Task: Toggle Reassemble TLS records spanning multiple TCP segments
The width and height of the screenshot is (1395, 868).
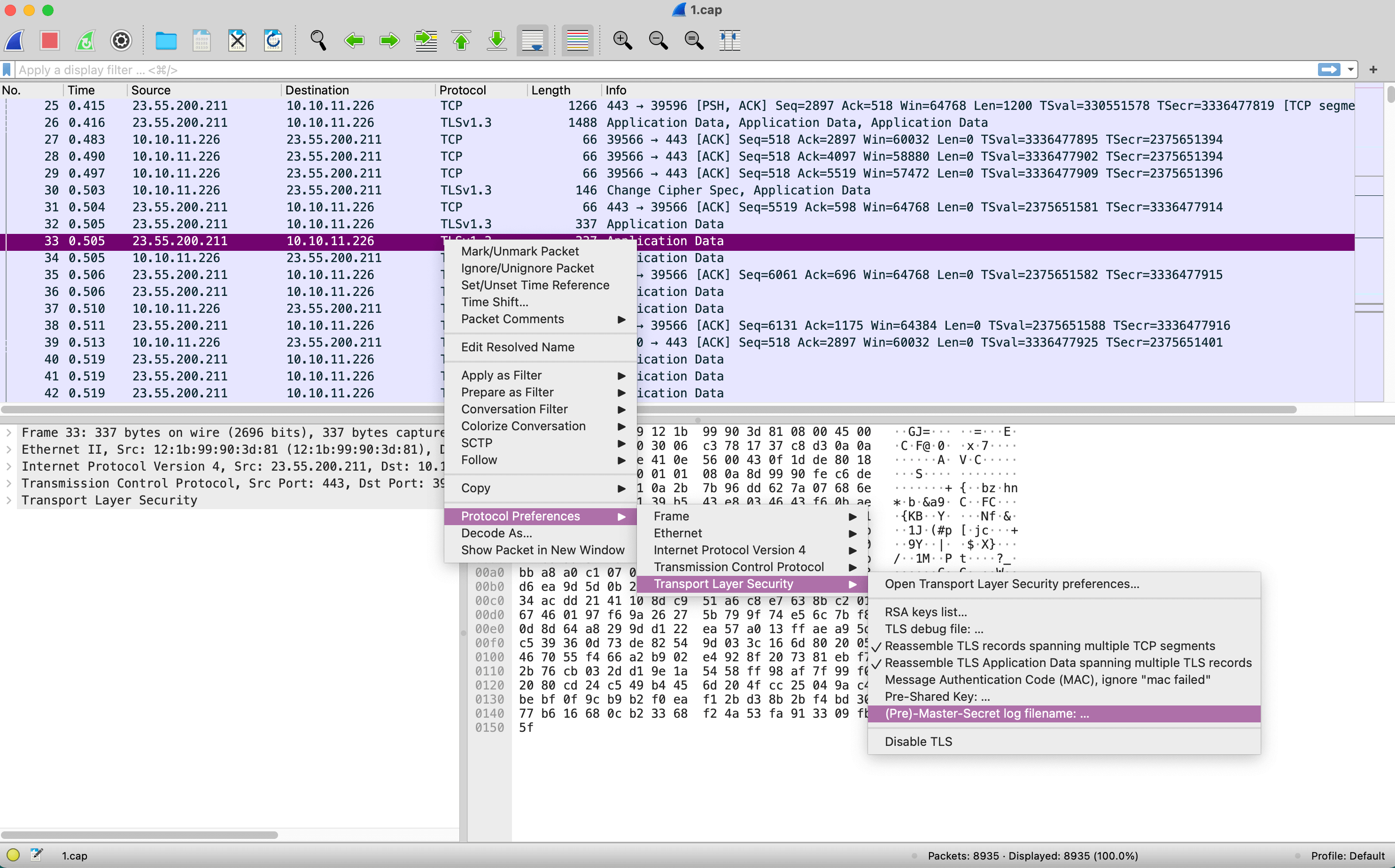Action: point(1064,646)
